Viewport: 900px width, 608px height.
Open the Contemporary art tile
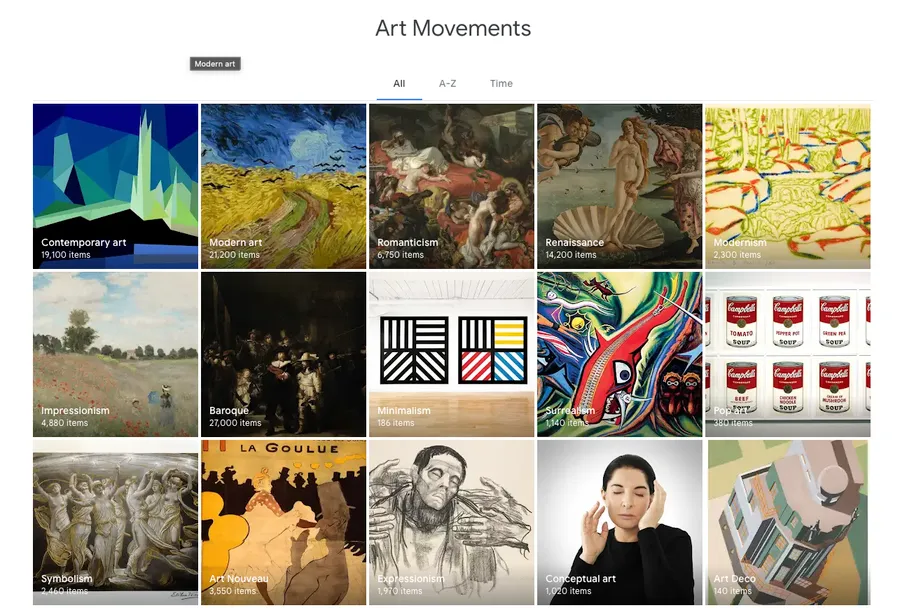[x=115, y=186]
